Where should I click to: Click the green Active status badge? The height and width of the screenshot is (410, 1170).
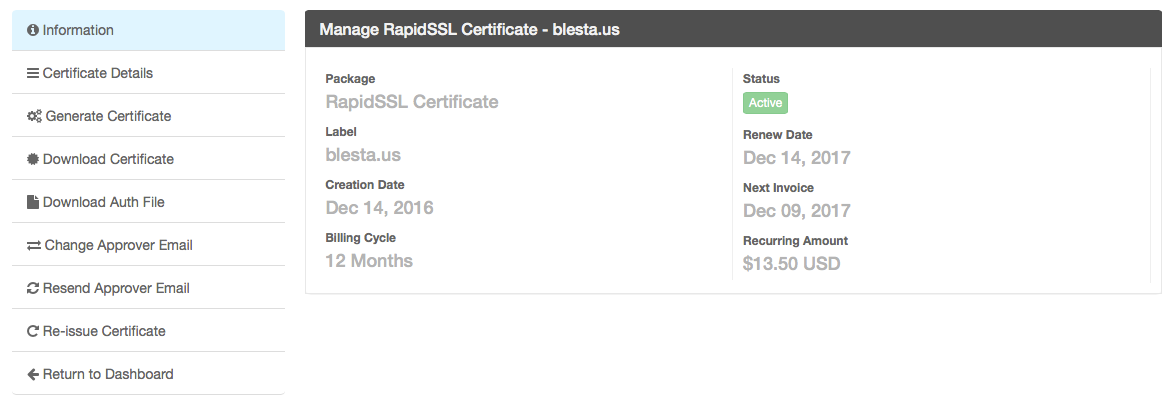click(765, 103)
